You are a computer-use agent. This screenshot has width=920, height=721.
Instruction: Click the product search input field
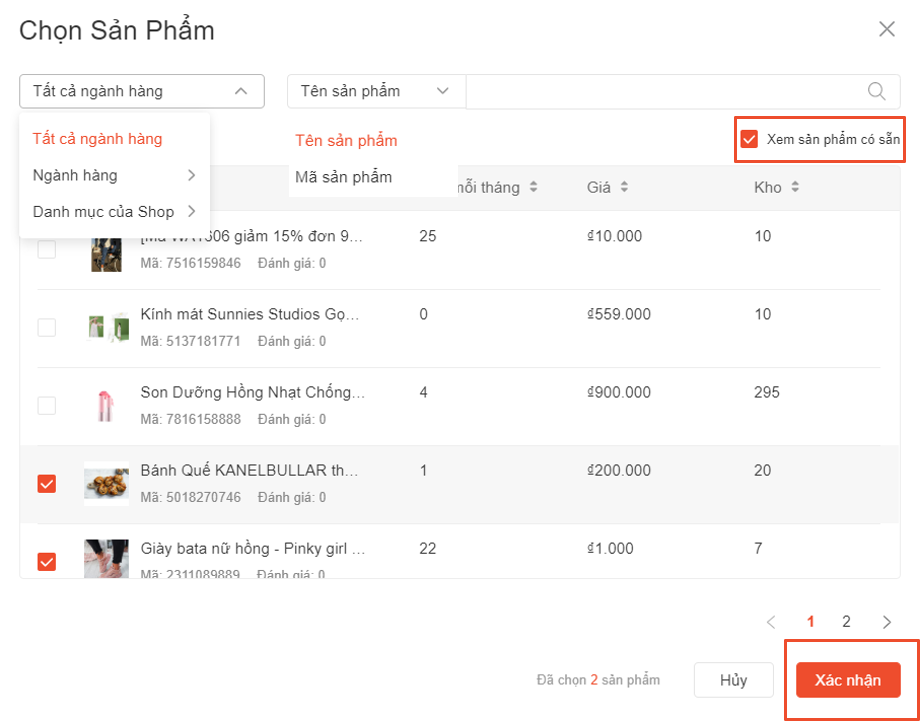coord(660,91)
